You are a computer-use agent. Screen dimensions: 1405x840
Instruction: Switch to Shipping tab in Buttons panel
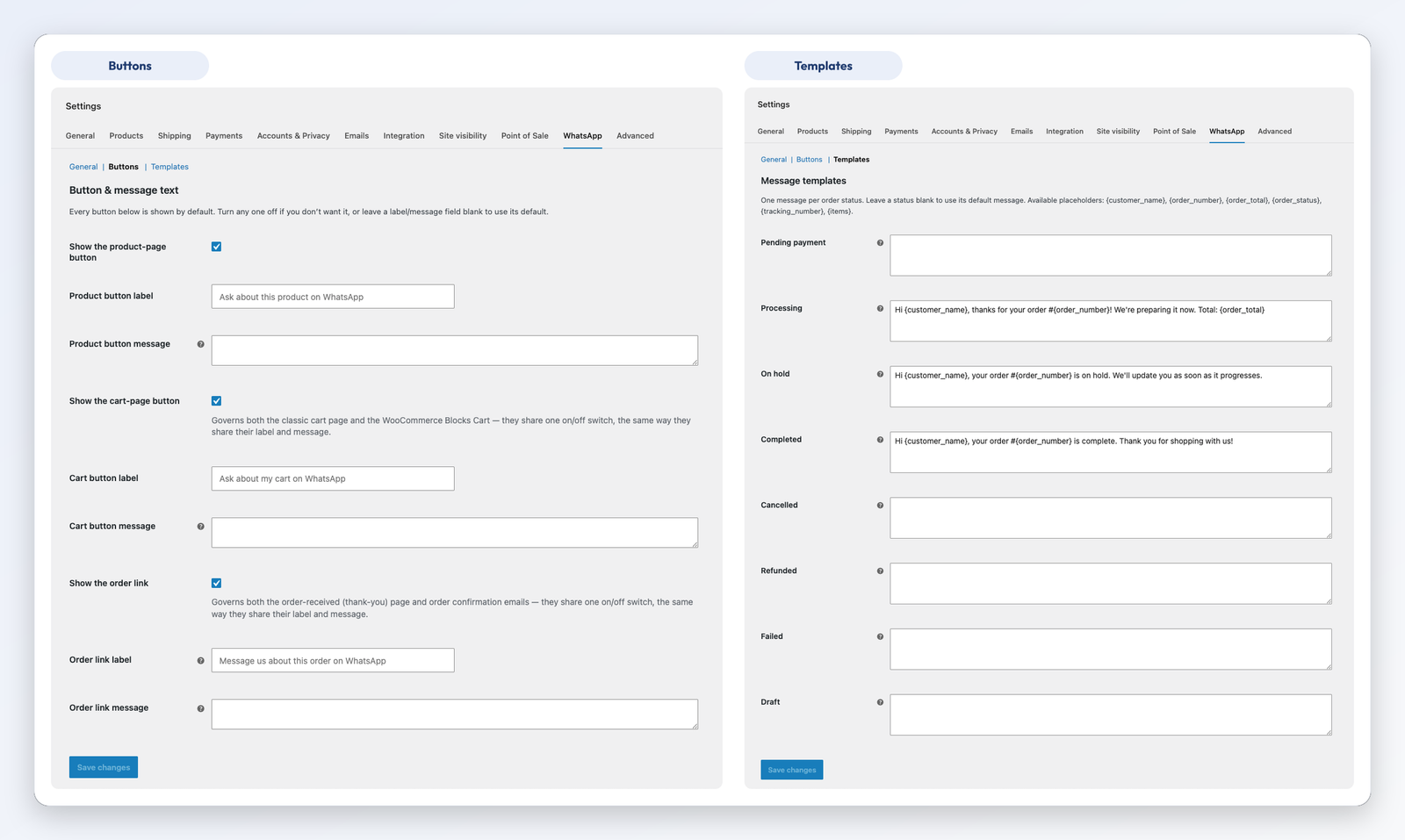pos(175,136)
